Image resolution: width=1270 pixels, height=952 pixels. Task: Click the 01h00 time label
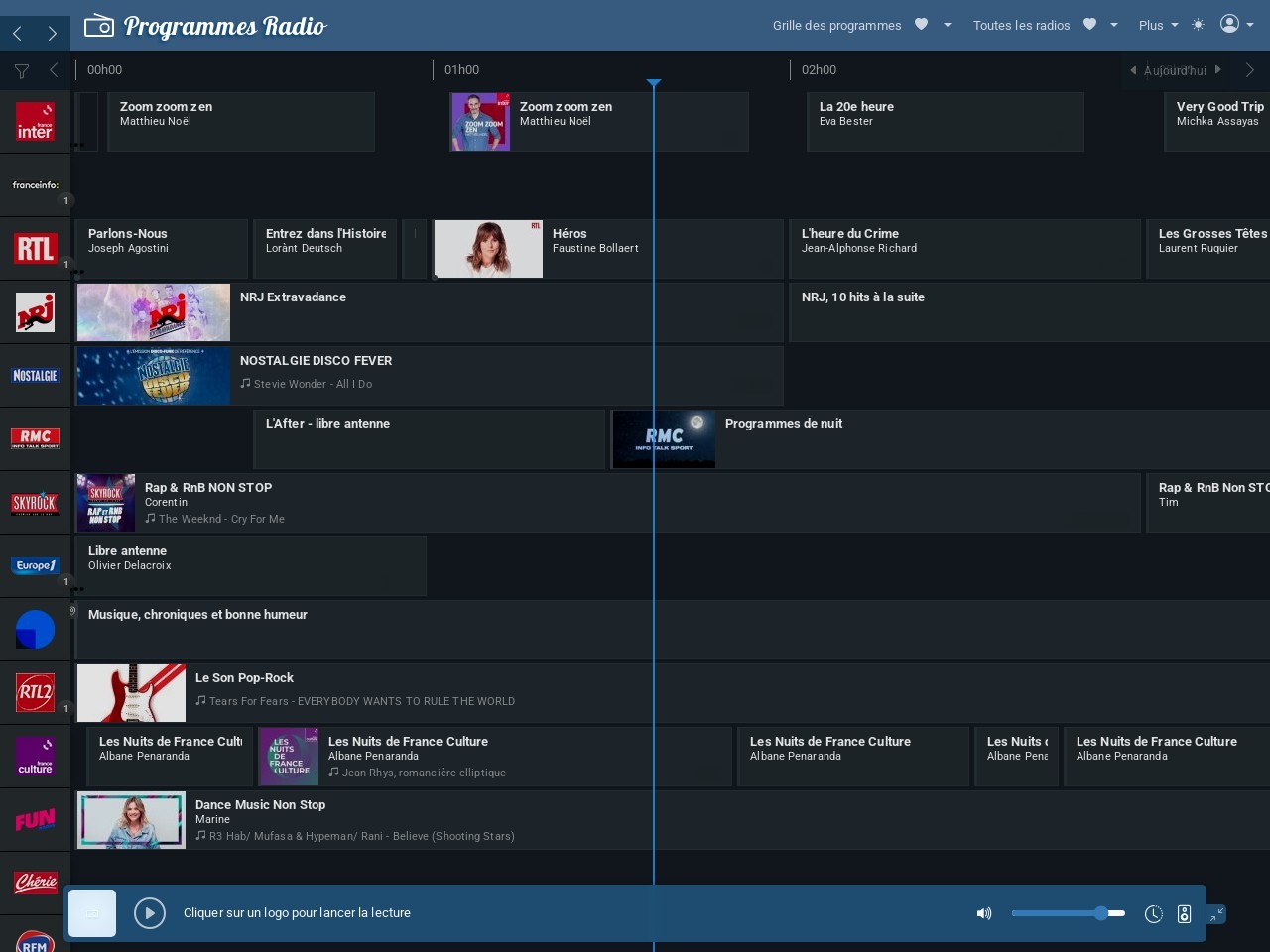tap(461, 70)
